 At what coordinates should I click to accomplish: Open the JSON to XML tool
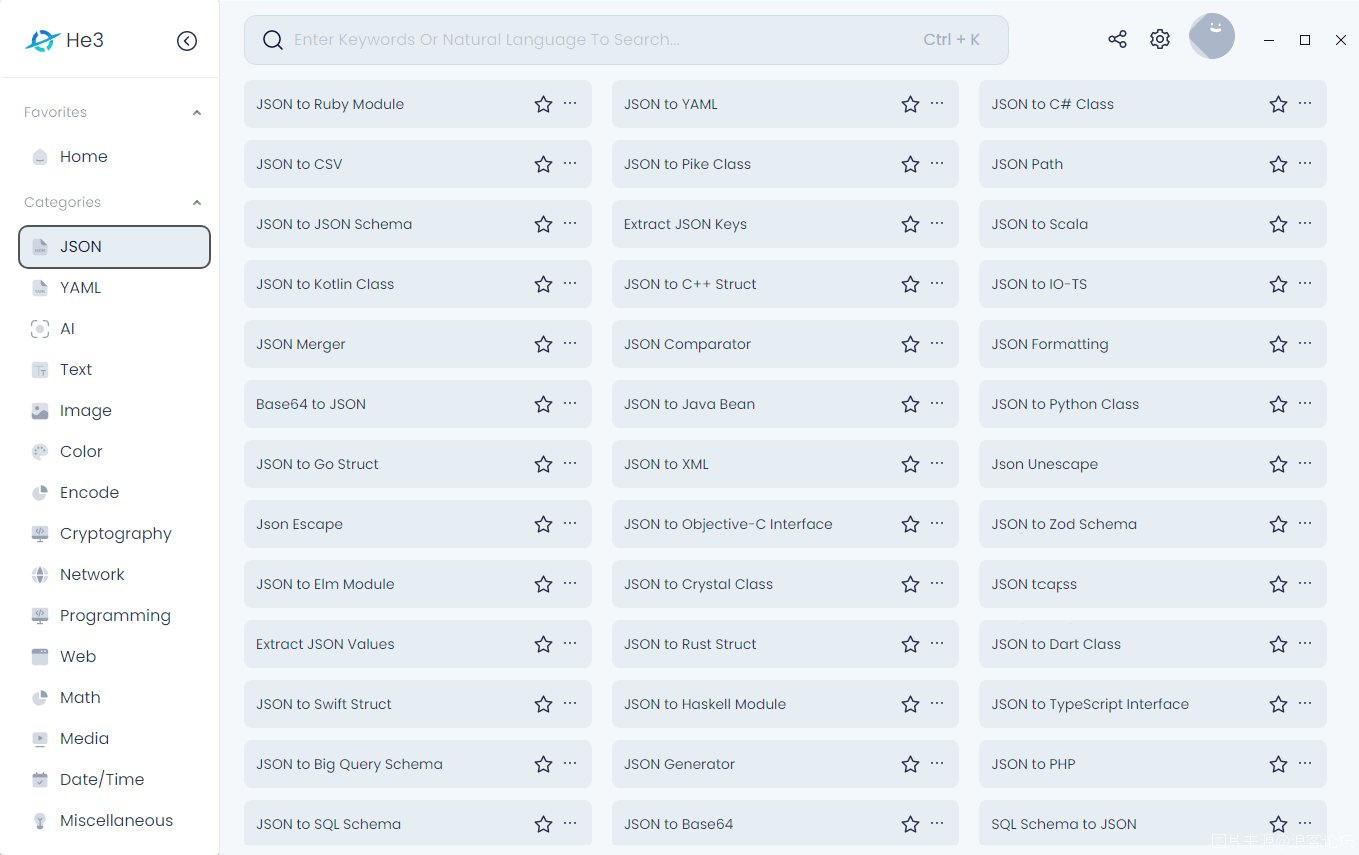[785, 464]
